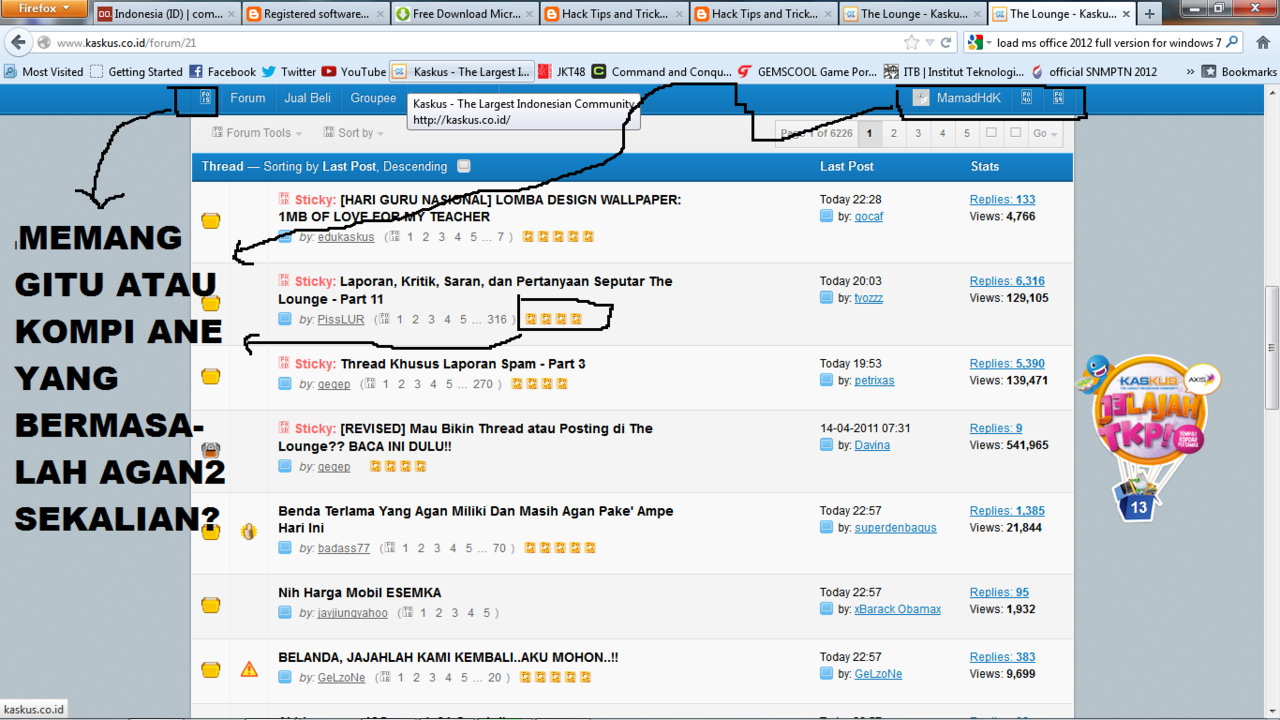Open the MamadHdK user profile link
The image size is (1280, 720).
968,98
